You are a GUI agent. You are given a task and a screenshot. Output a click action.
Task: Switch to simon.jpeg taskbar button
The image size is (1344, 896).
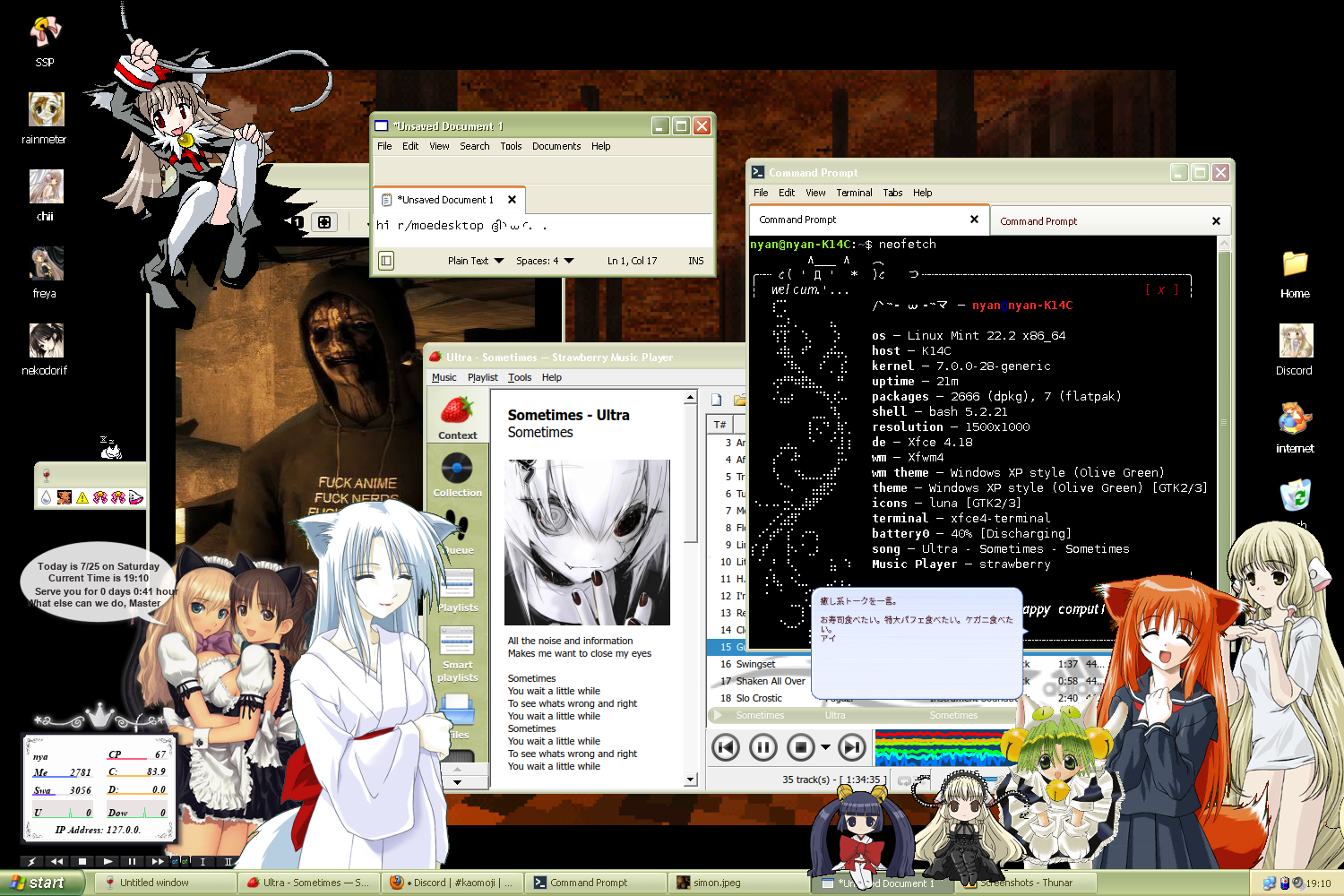click(x=739, y=883)
